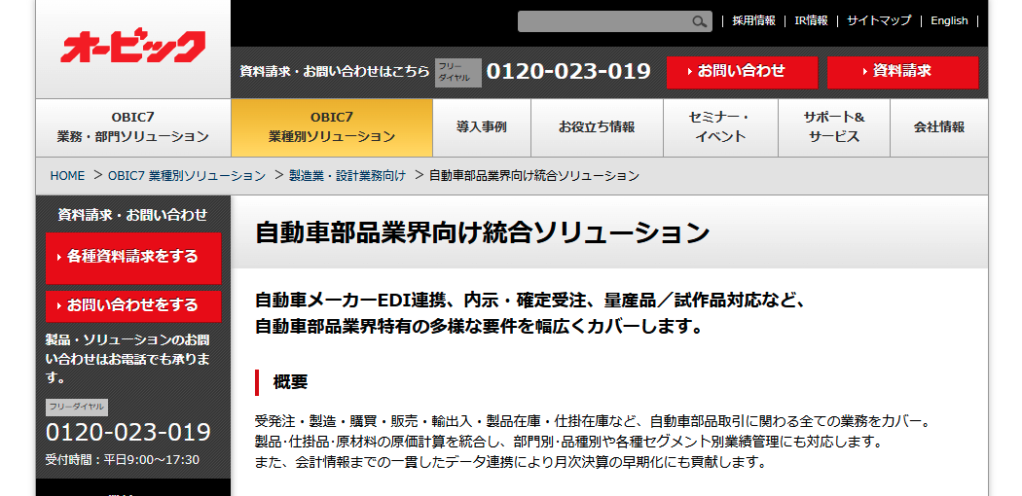Select OBIC7 業種別ソリューション tab
Image resolution: width=1022 pixels, height=496 pixels.
click(331, 127)
